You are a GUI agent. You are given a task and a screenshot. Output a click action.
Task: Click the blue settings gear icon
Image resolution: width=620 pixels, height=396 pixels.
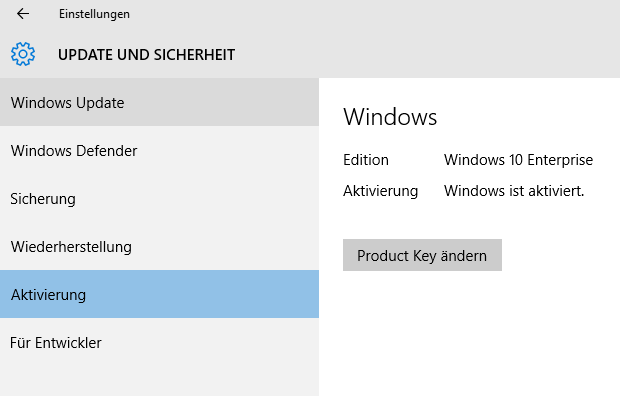pos(23,54)
